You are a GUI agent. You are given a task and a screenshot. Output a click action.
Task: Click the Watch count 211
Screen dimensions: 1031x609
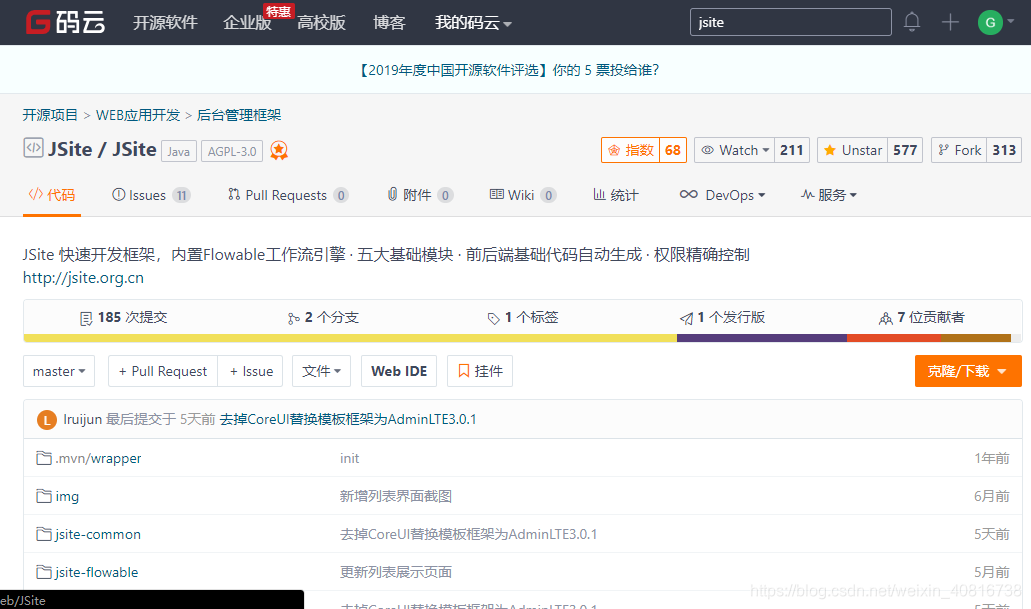(792, 150)
